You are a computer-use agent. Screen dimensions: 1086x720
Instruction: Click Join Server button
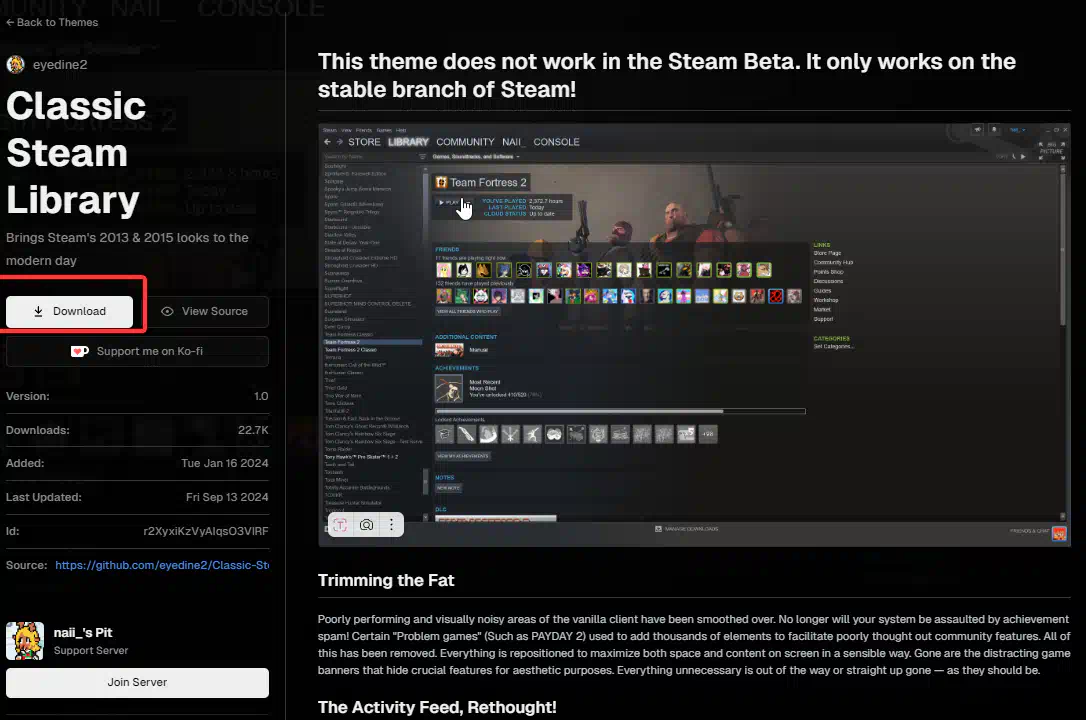tap(137, 683)
